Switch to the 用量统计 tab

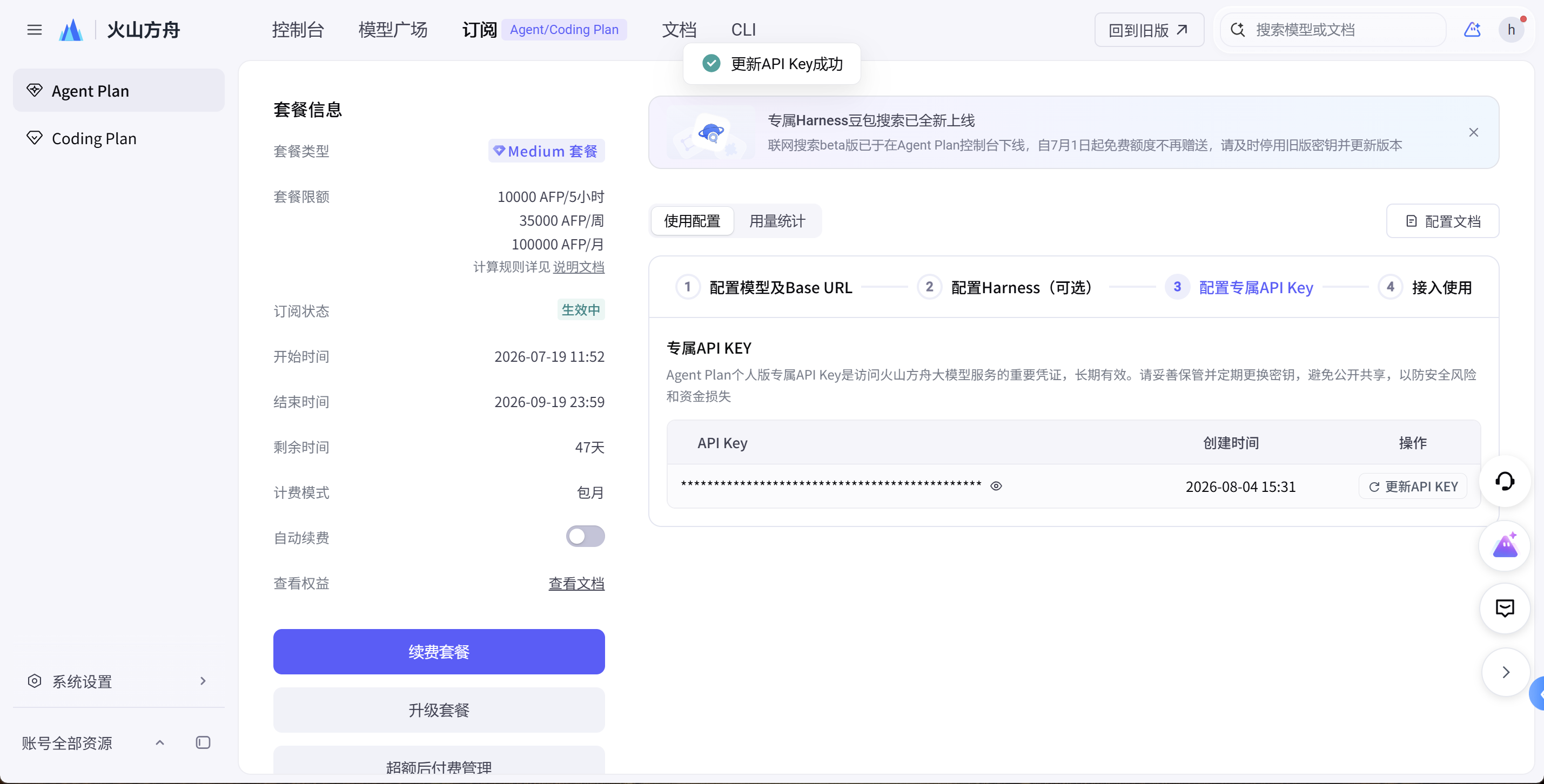(x=777, y=221)
